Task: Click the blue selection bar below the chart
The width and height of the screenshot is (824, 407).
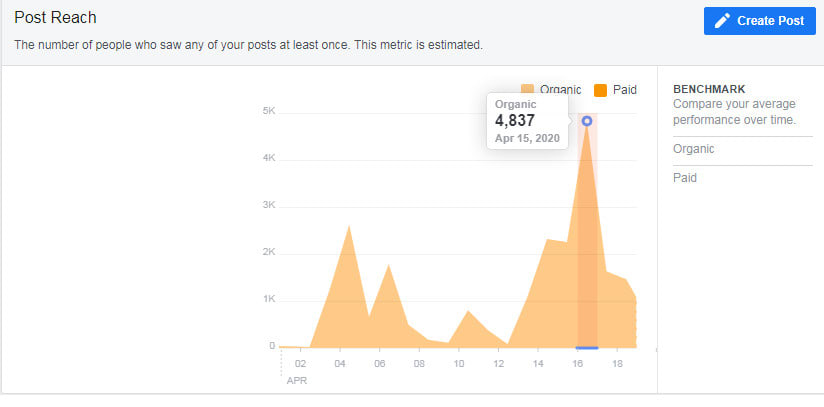Action: tap(587, 348)
